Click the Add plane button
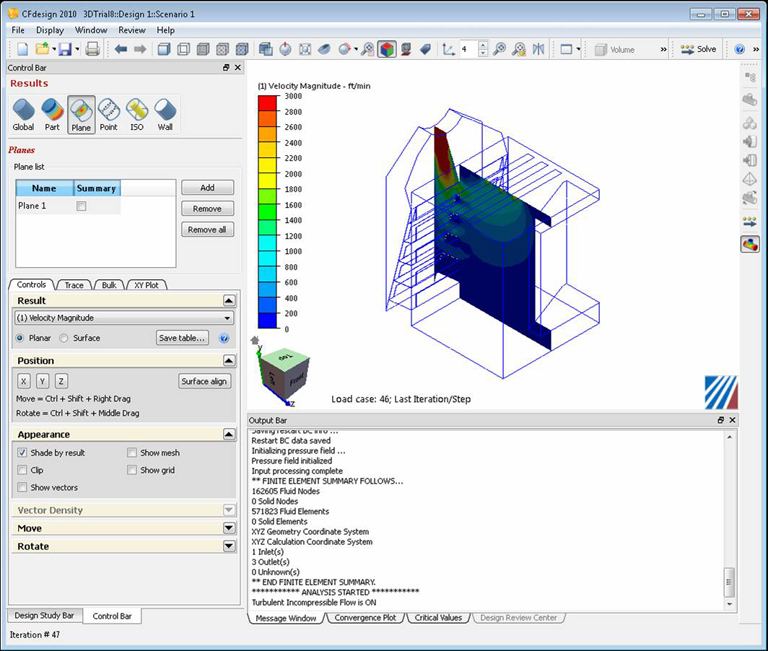Screen dimensions: 768x651 (x=207, y=188)
